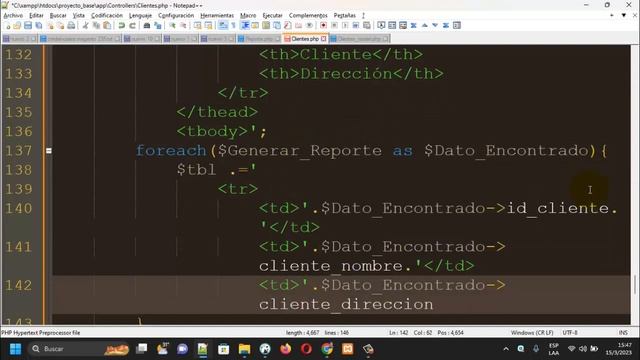Collapse the foreach block fold marker on line 137

(49, 151)
